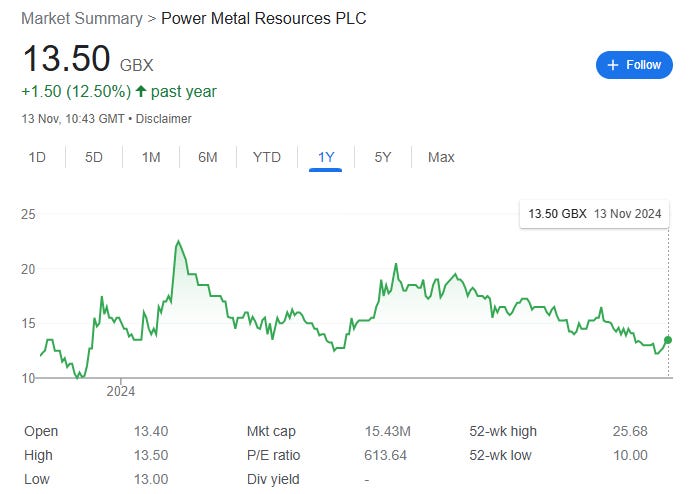This screenshot has height=494, width=694.
Task: Click the Open value 13.40
Action: [151, 431]
